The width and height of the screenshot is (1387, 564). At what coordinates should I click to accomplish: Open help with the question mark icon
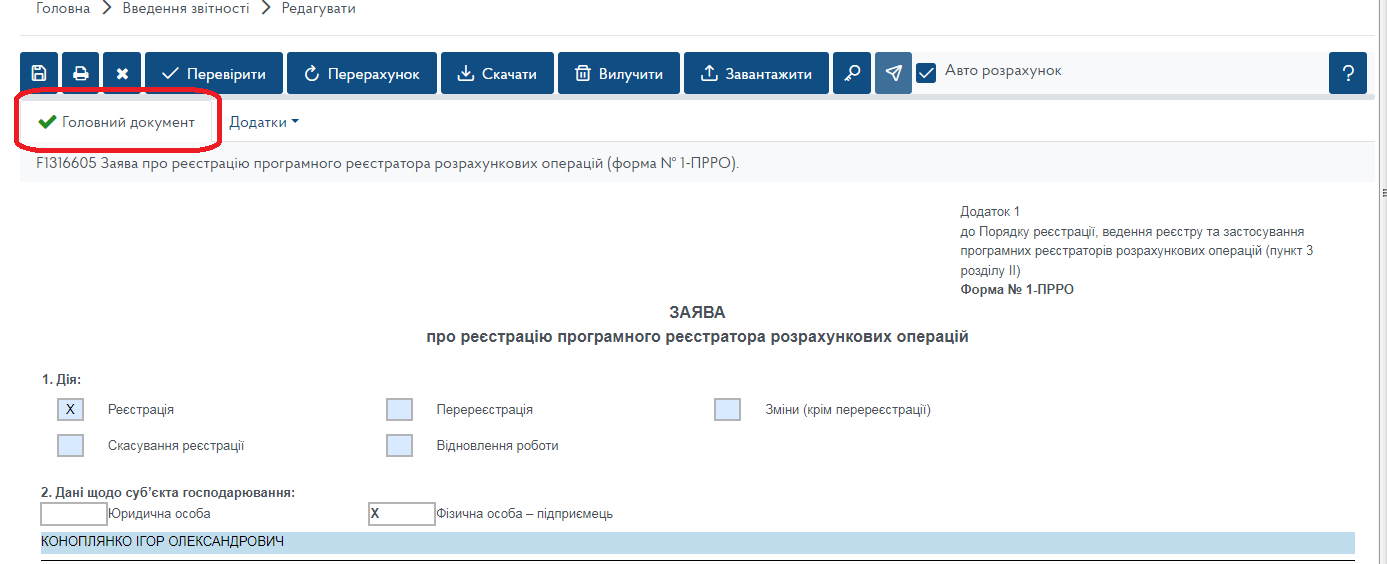coord(1348,73)
